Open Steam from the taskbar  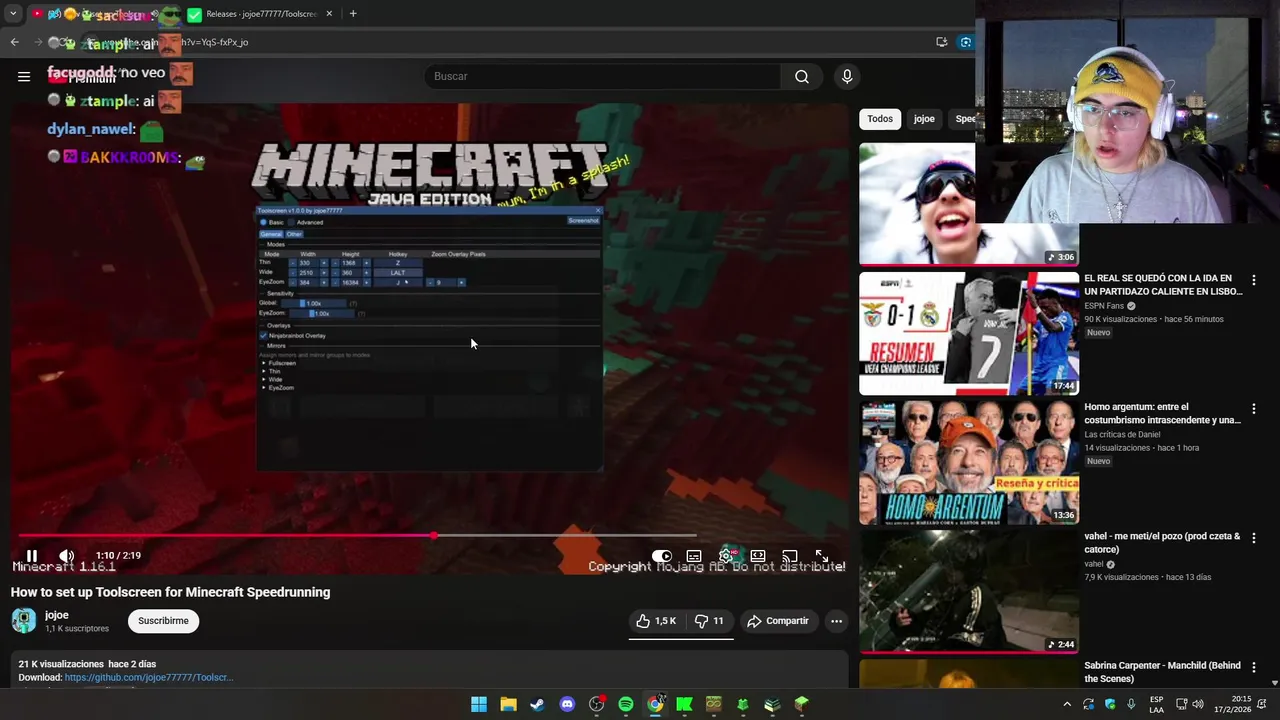[x=537, y=704]
